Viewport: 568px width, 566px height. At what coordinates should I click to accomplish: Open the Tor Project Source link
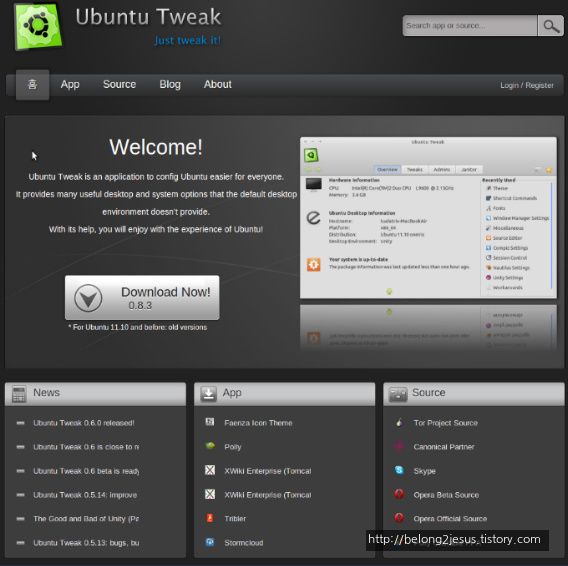point(446,423)
